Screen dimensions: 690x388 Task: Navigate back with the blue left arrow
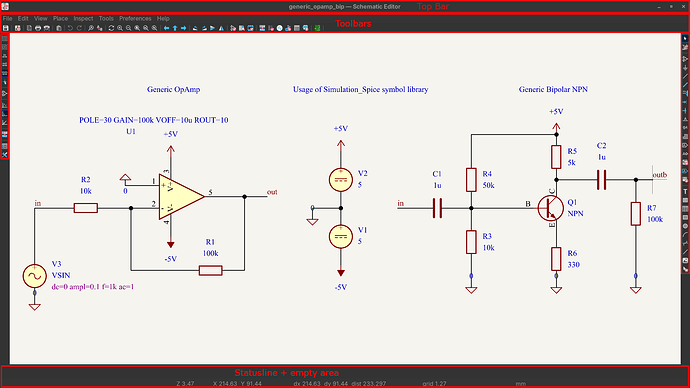coord(166,28)
